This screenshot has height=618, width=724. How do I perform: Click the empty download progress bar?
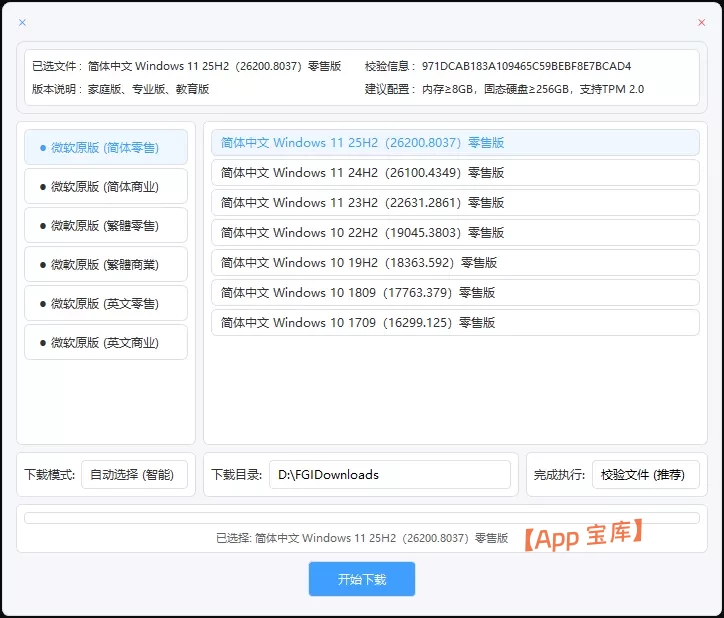click(x=362, y=518)
